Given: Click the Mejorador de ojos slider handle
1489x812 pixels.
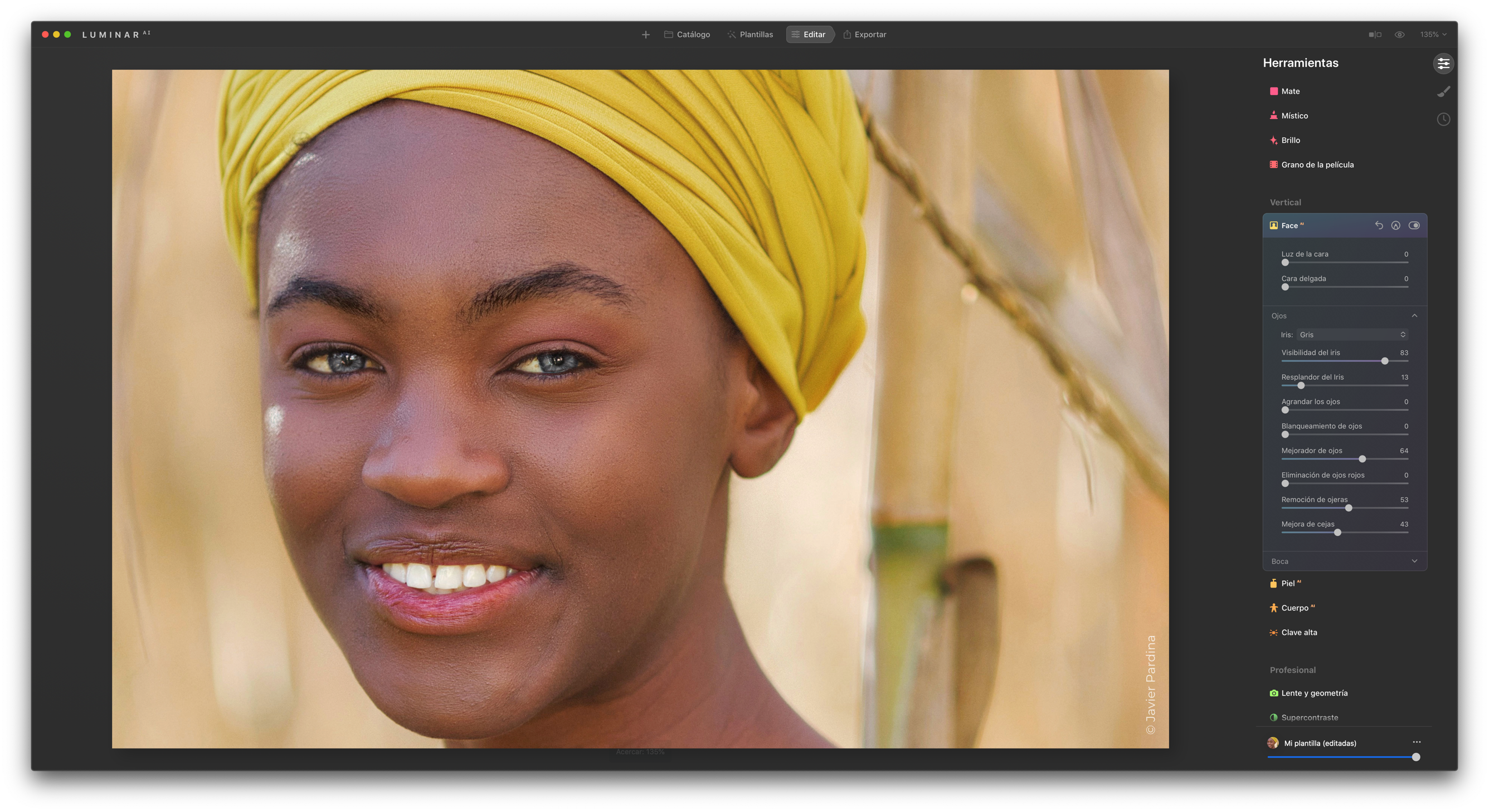Looking at the screenshot, I should point(1362,459).
